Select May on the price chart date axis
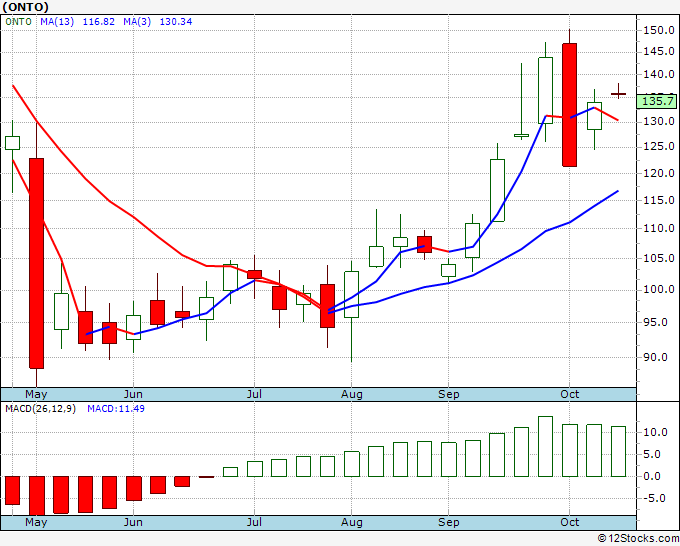The height and width of the screenshot is (546, 680). 36,394
